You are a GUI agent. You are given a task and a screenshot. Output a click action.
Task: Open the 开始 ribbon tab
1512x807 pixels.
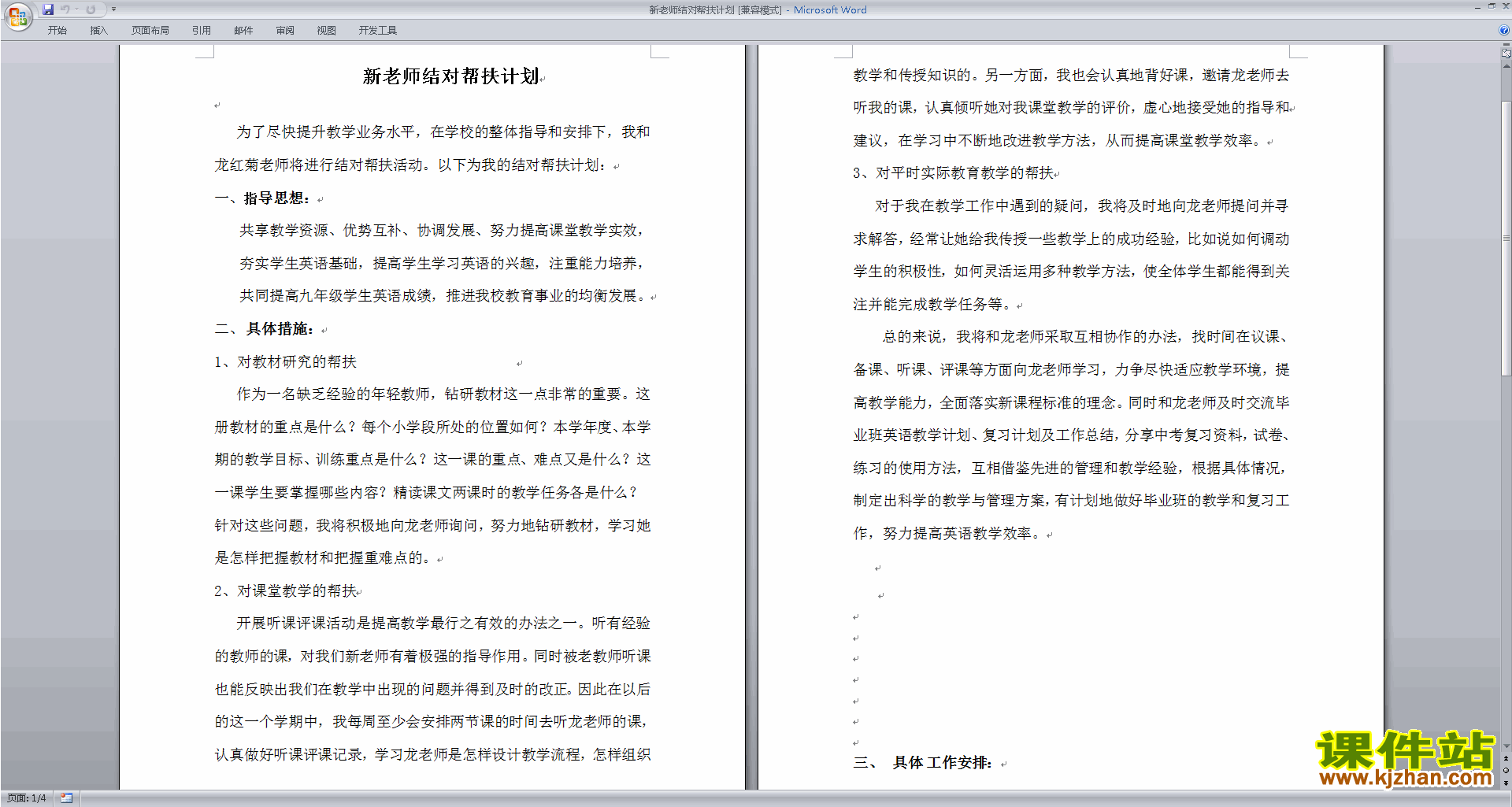pos(57,31)
